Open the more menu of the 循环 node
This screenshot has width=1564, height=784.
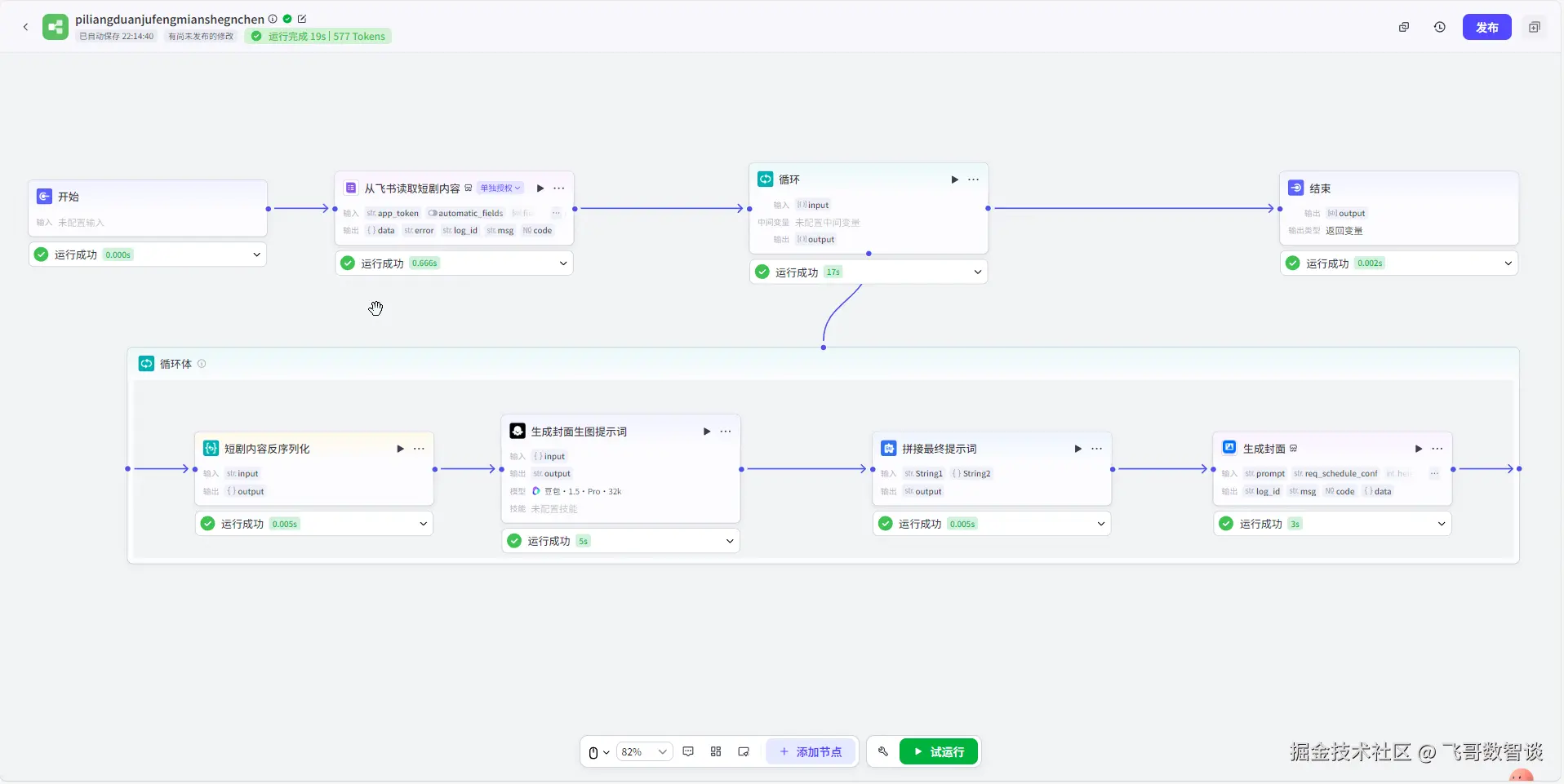click(974, 179)
